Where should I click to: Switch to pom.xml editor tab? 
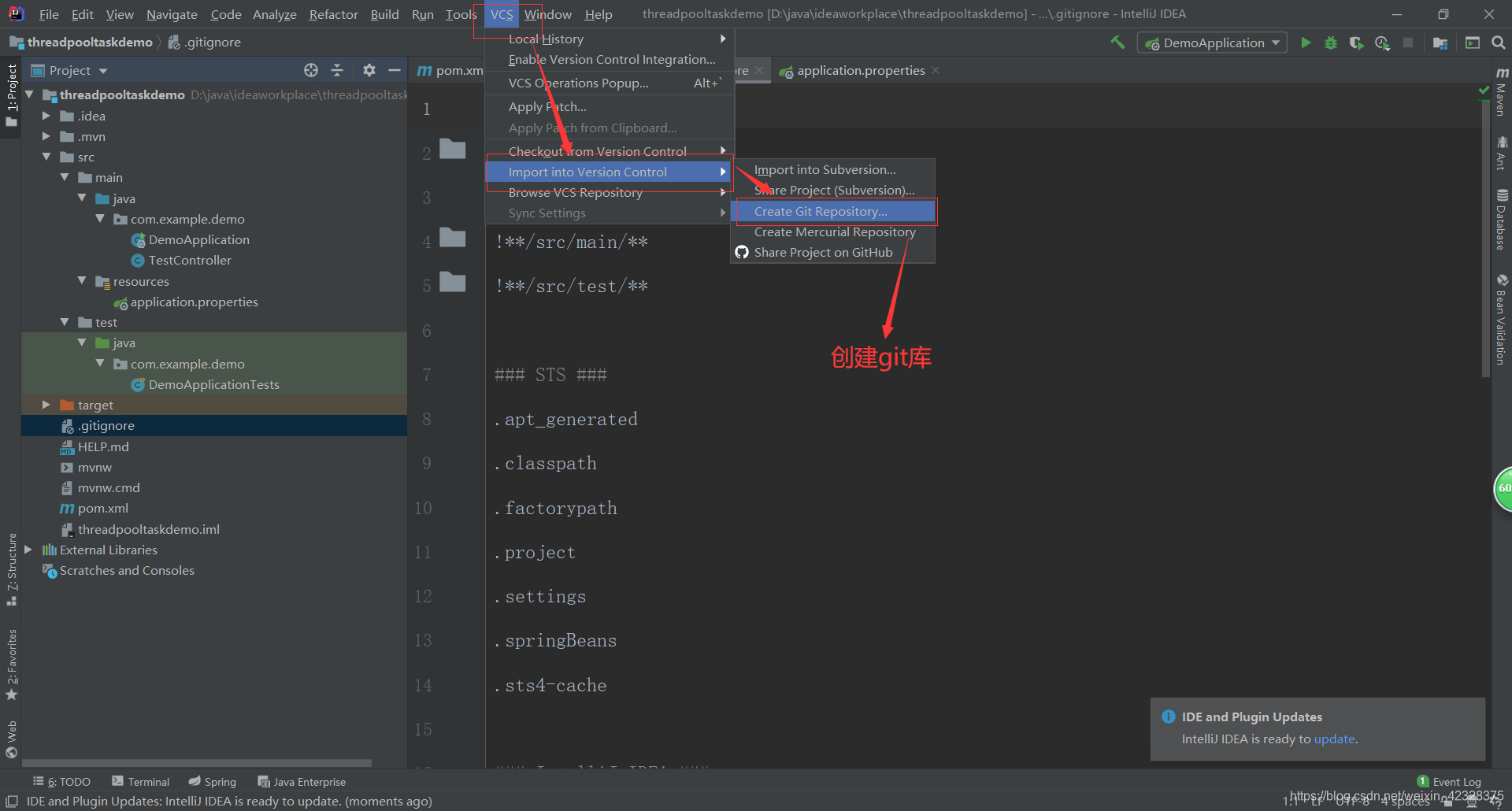pyautogui.click(x=450, y=70)
